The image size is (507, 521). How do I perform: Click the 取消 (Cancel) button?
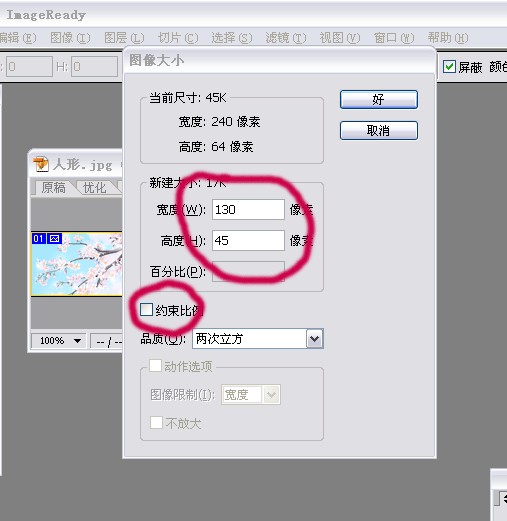click(379, 130)
